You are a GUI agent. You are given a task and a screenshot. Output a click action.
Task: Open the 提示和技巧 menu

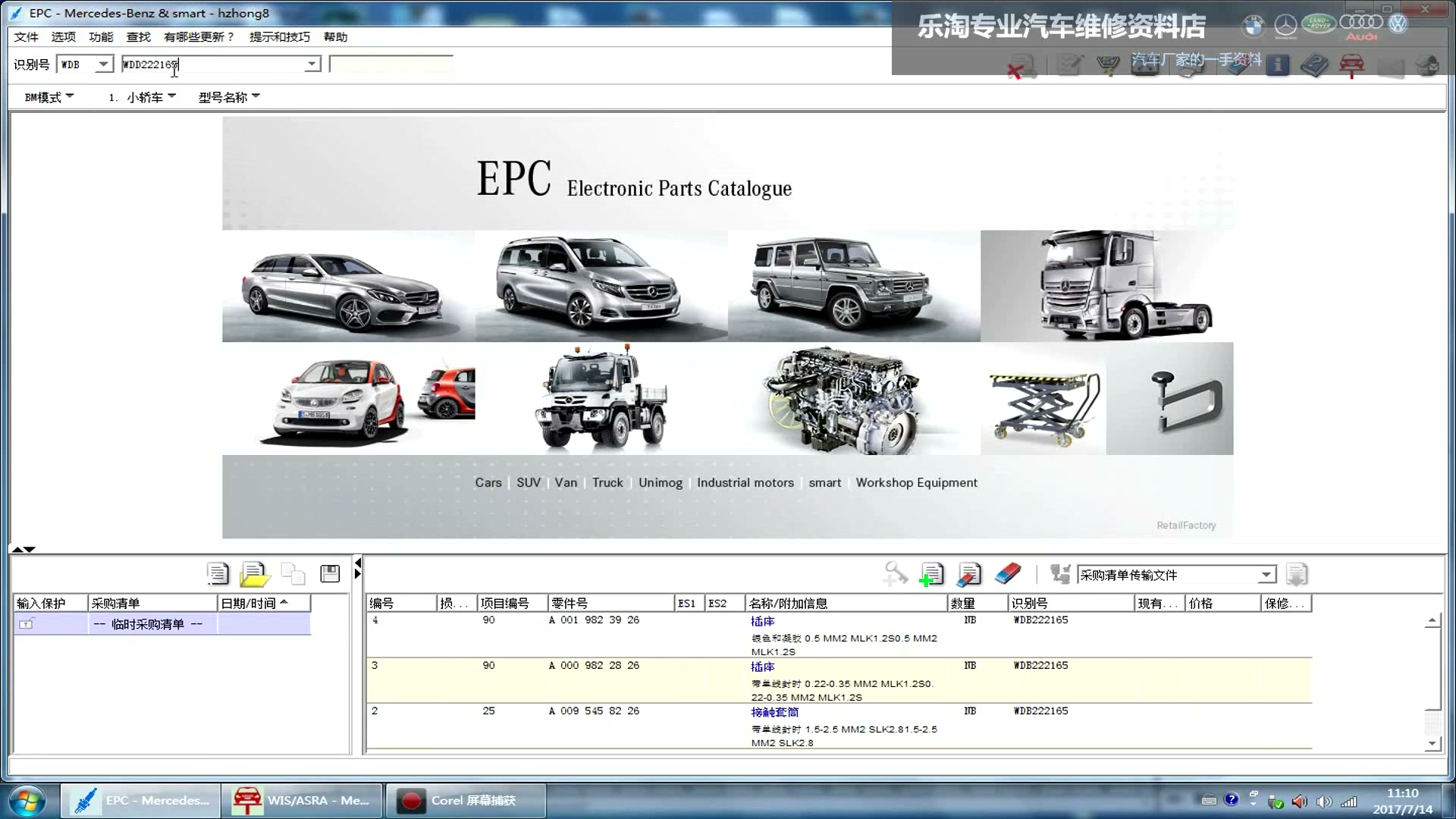280,36
